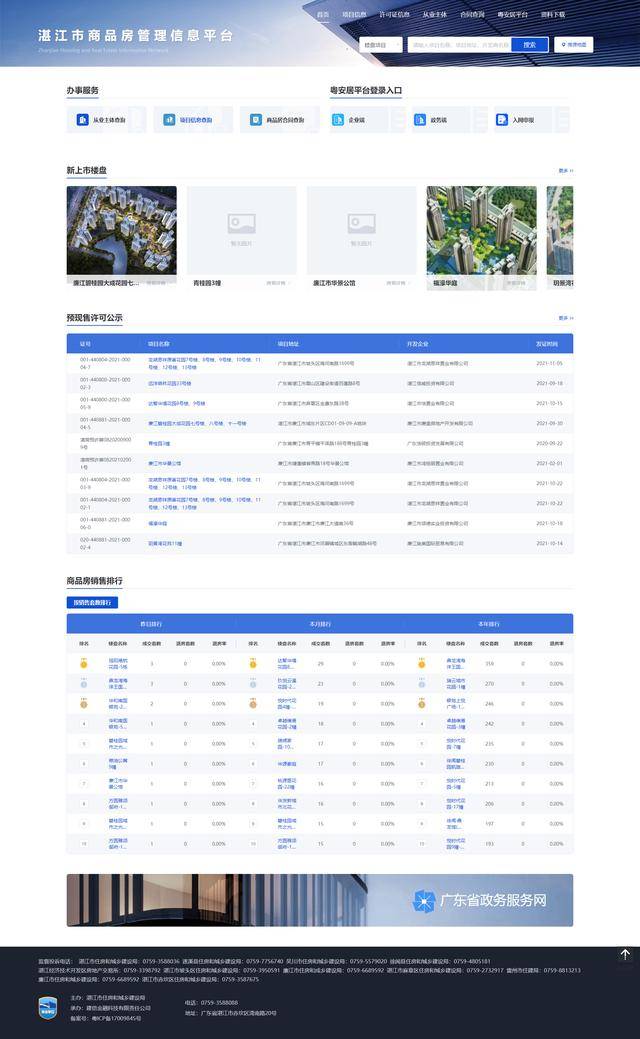Image resolution: width=640 pixels, height=1039 pixels.
Task: Click the back-to-top arrow icon
Action: (625, 954)
